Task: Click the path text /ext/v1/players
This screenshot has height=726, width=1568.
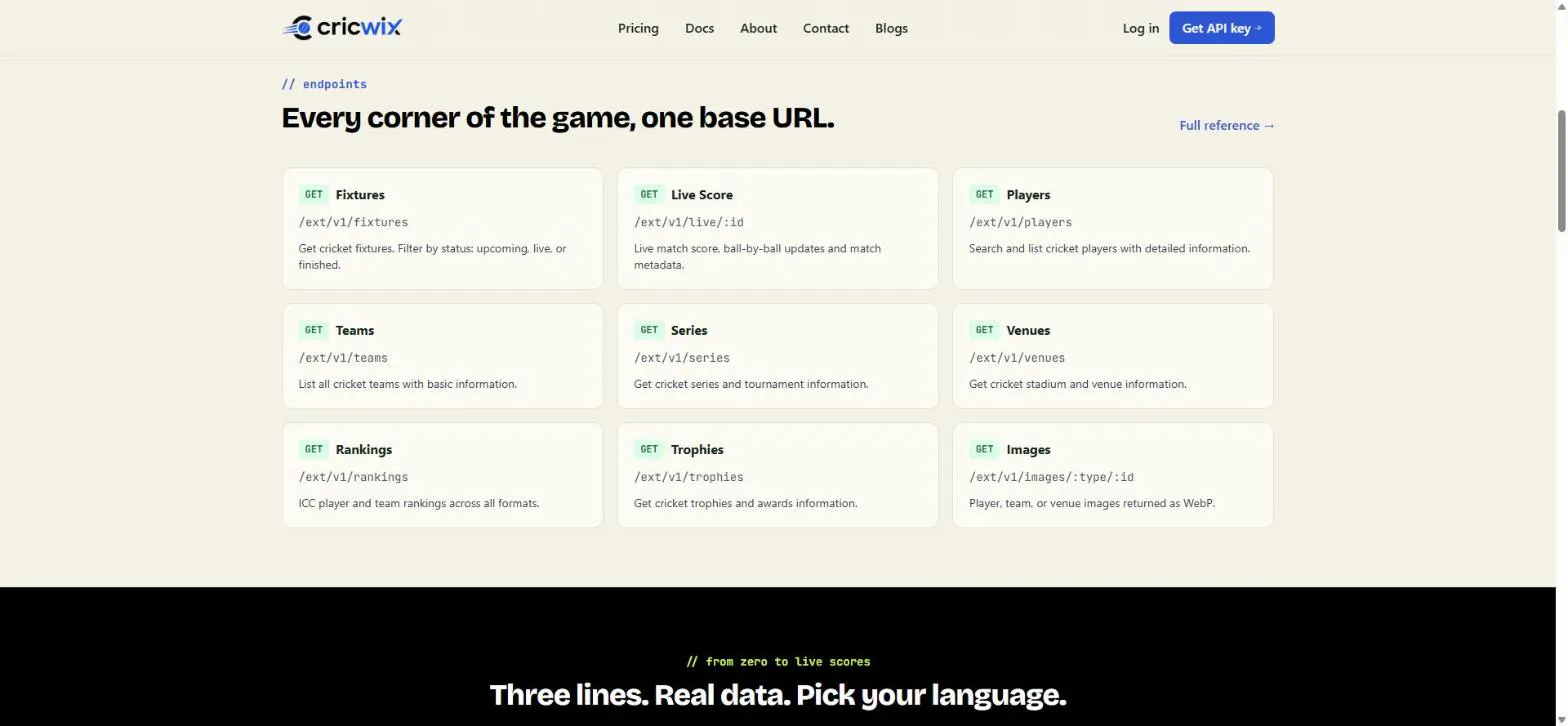Action: pyautogui.click(x=1020, y=222)
